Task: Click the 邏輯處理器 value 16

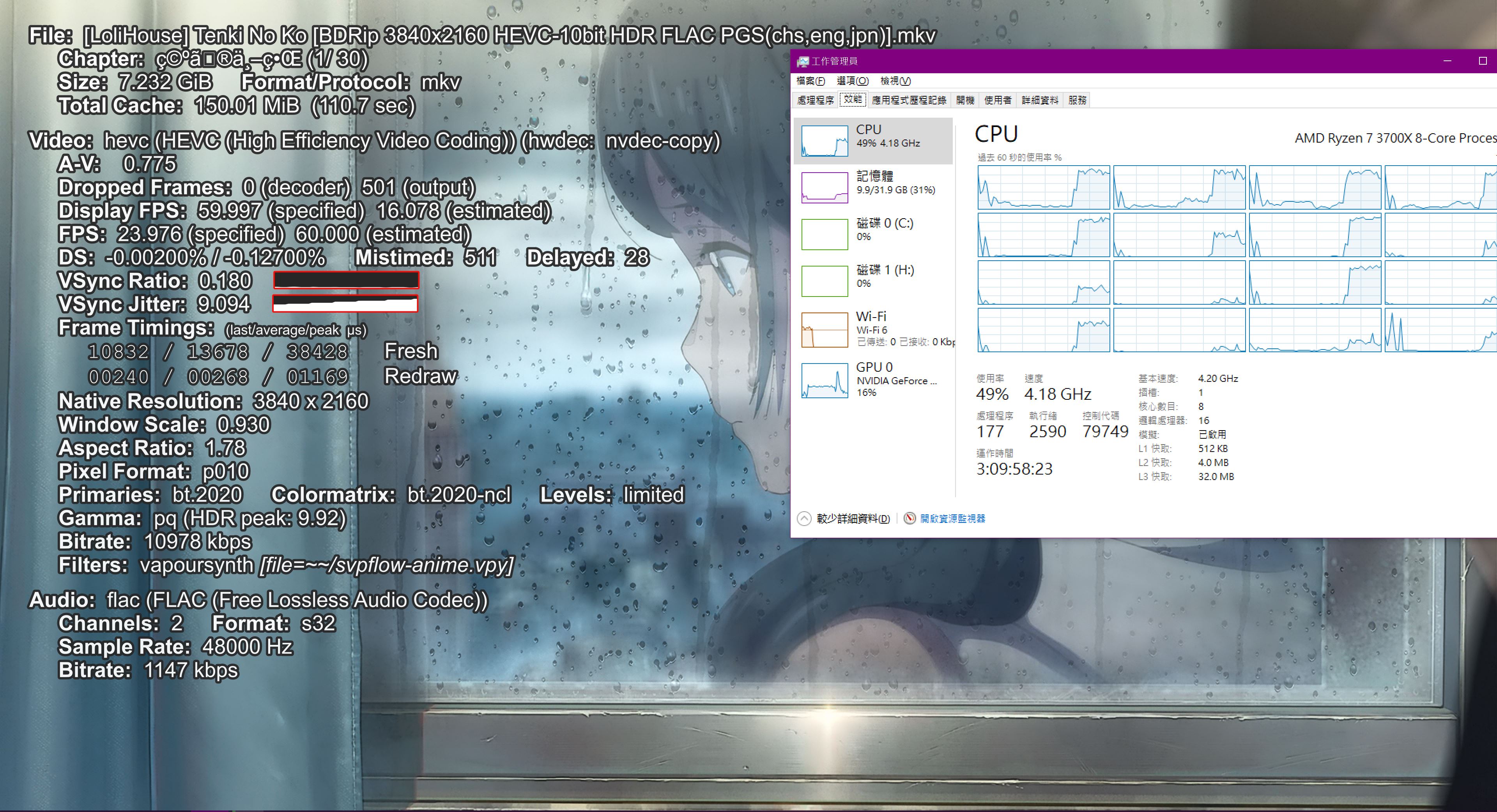Action: [x=1203, y=420]
